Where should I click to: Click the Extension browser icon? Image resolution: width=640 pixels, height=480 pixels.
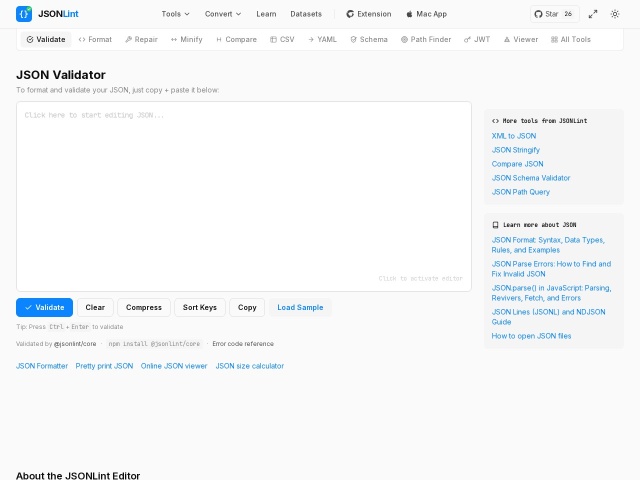[x=350, y=14]
